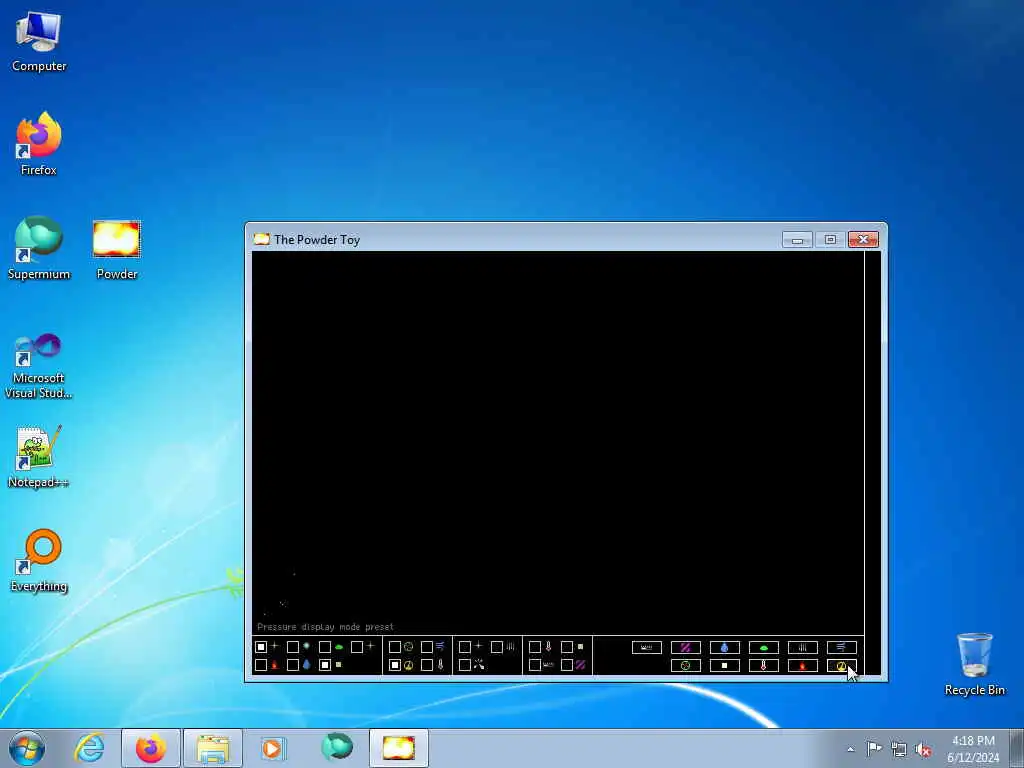The image size is (1024, 768).
Task: Uncheck the checked checkbox beside the small square icon
Action: click(325, 665)
